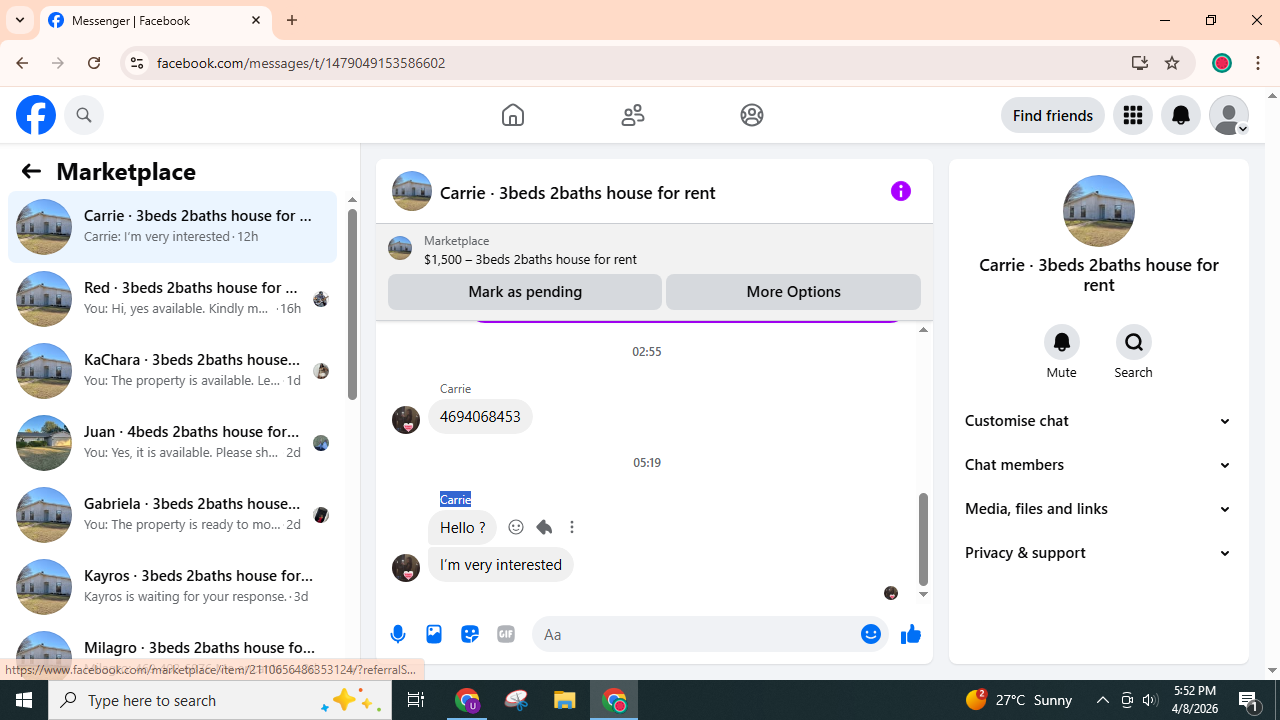
Task: Click the Mark as pending button
Action: pos(525,292)
